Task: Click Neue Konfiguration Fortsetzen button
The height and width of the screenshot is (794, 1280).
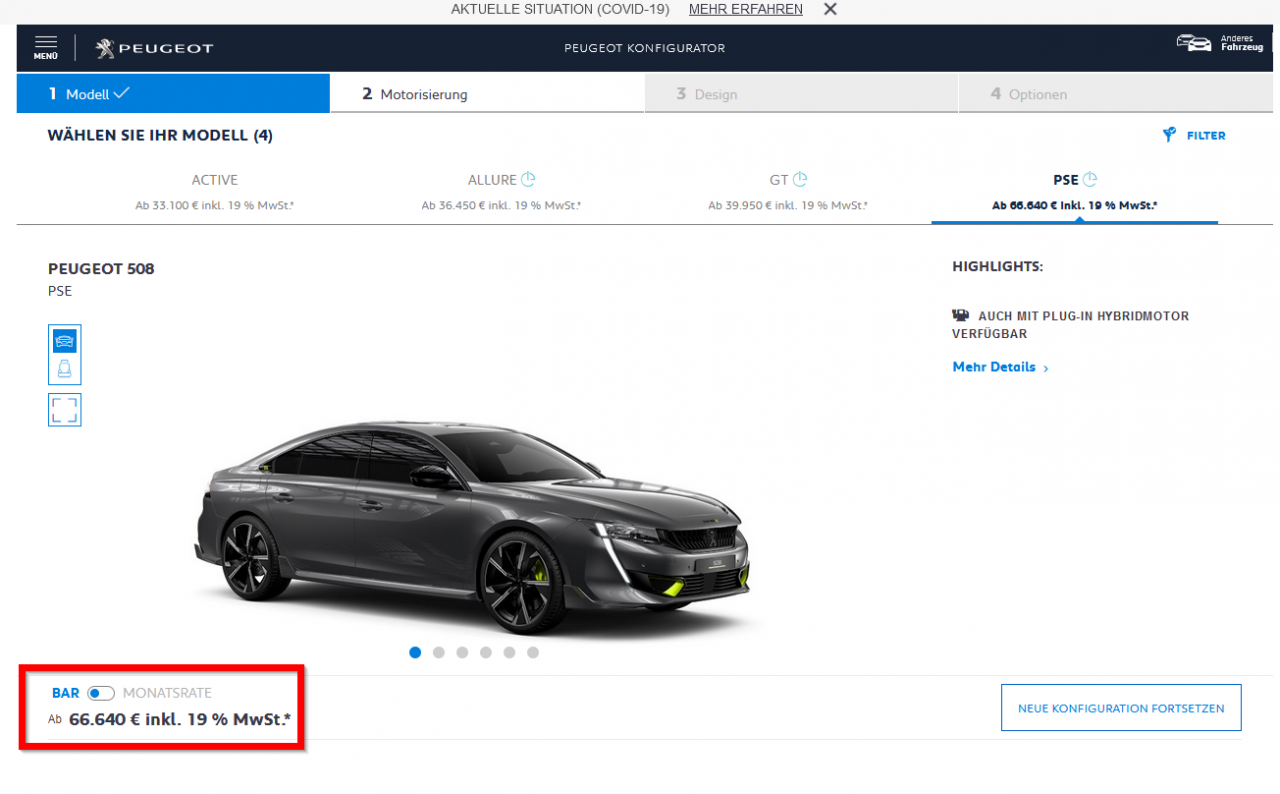Action: (x=1121, y=708)
